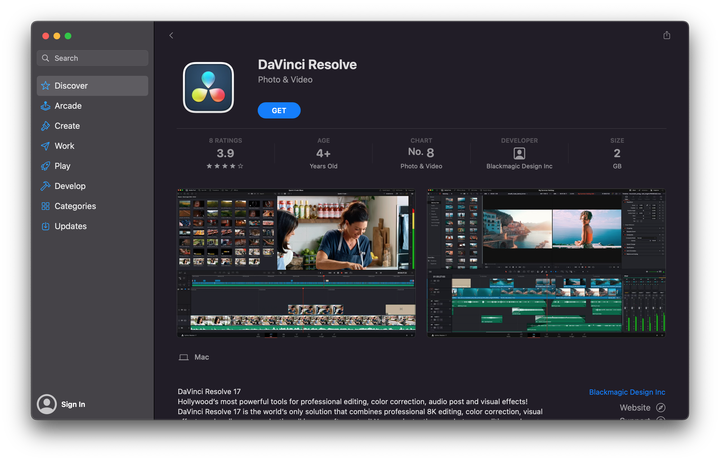The image size is (720, 461).
Task: Click the Arcade joystick icon
Action: 45,106
